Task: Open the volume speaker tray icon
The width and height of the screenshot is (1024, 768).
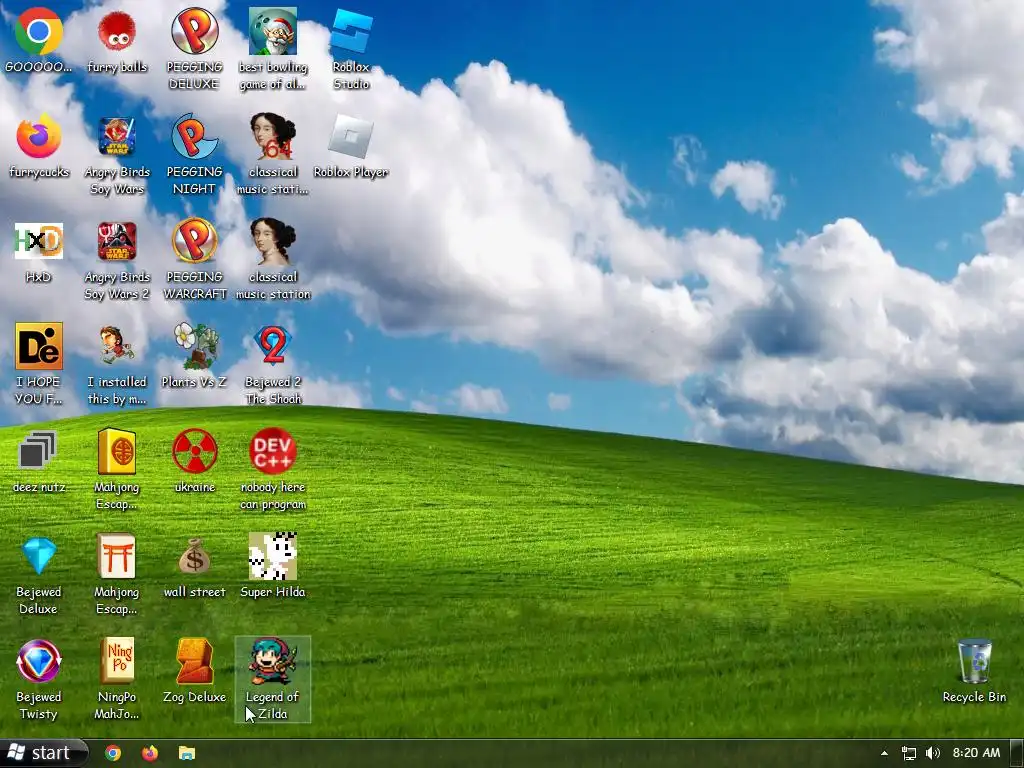Action: point(933,753)
